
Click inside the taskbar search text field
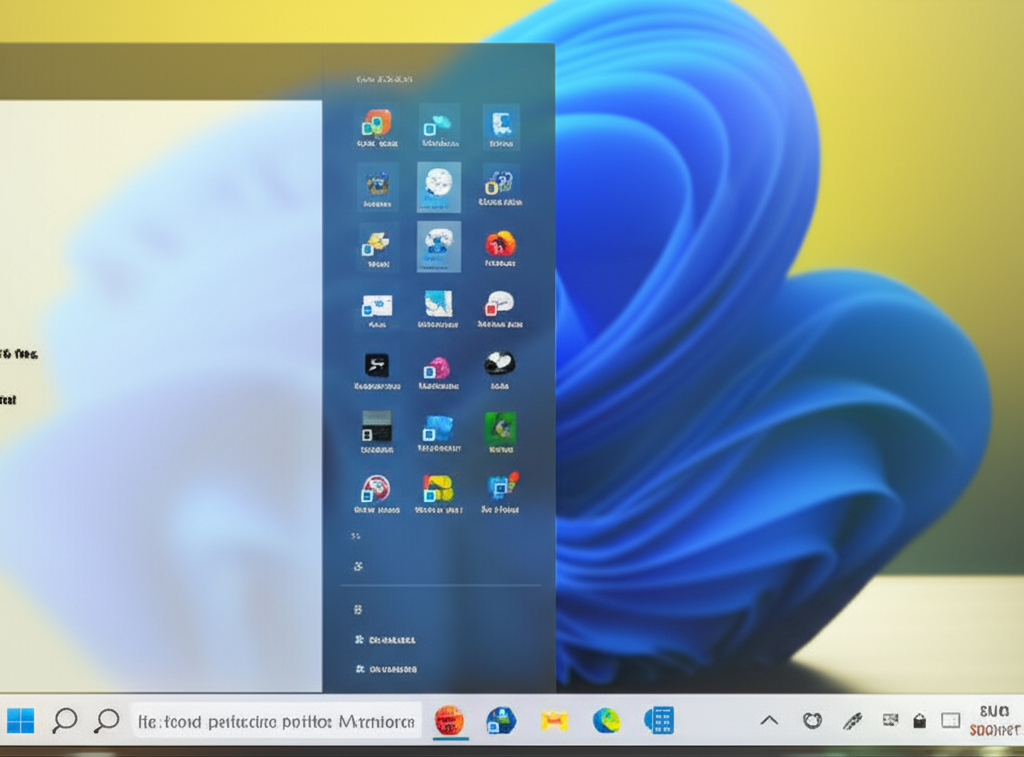pyautogui.click(x=275, y=720)
